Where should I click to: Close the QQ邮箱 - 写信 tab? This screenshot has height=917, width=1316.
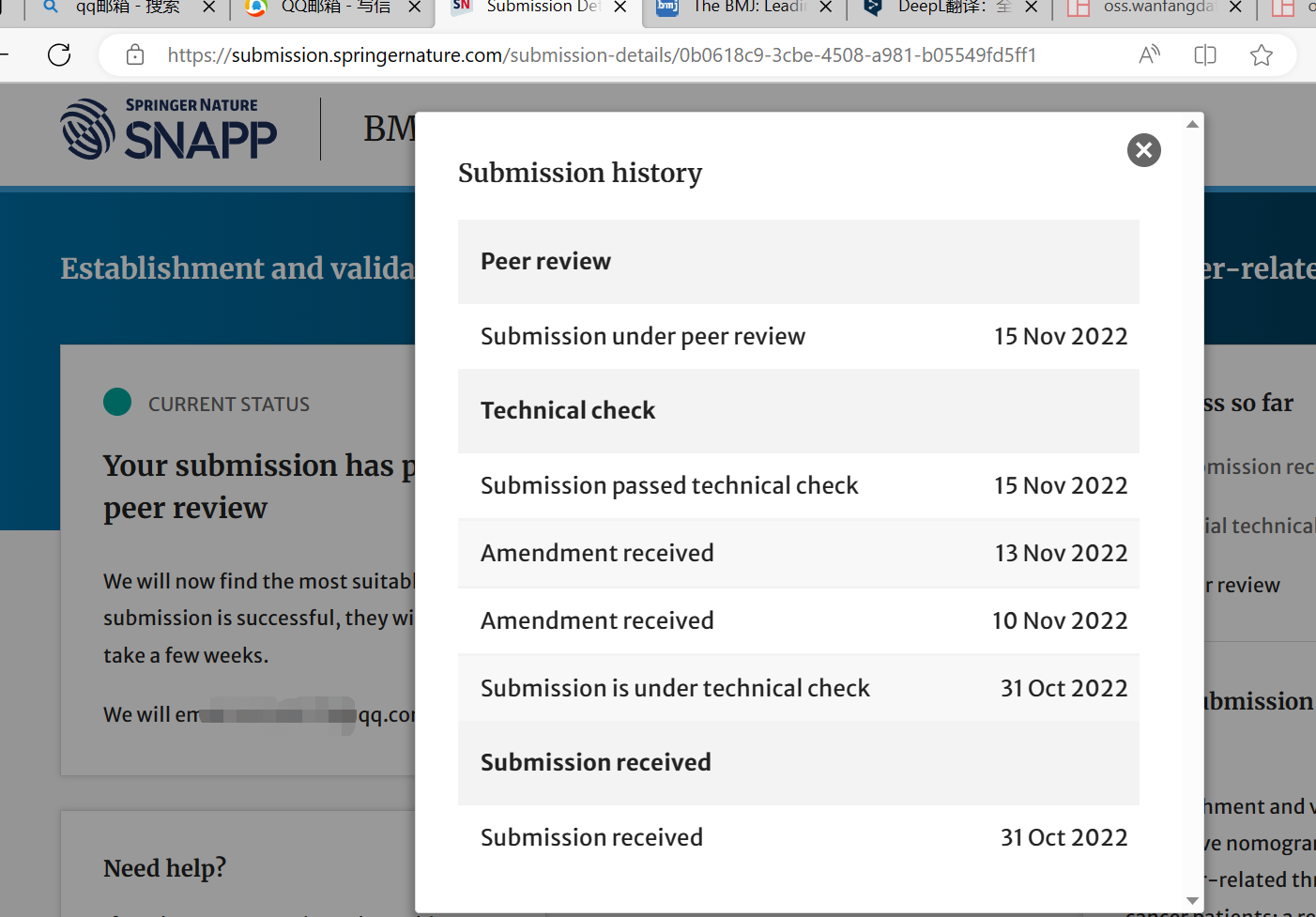pyautogui.click(x=415, y=8)
